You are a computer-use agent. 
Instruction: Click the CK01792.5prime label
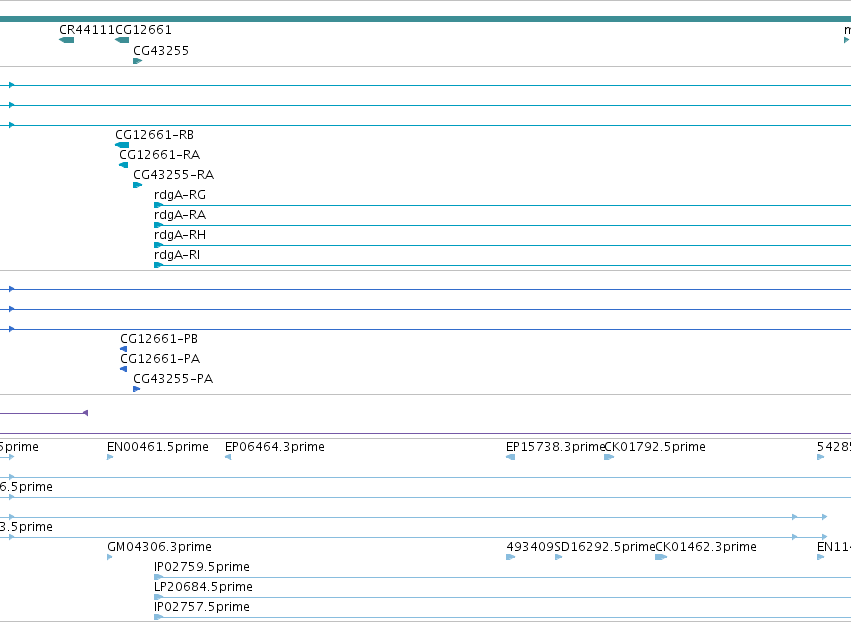coord(655,447)
